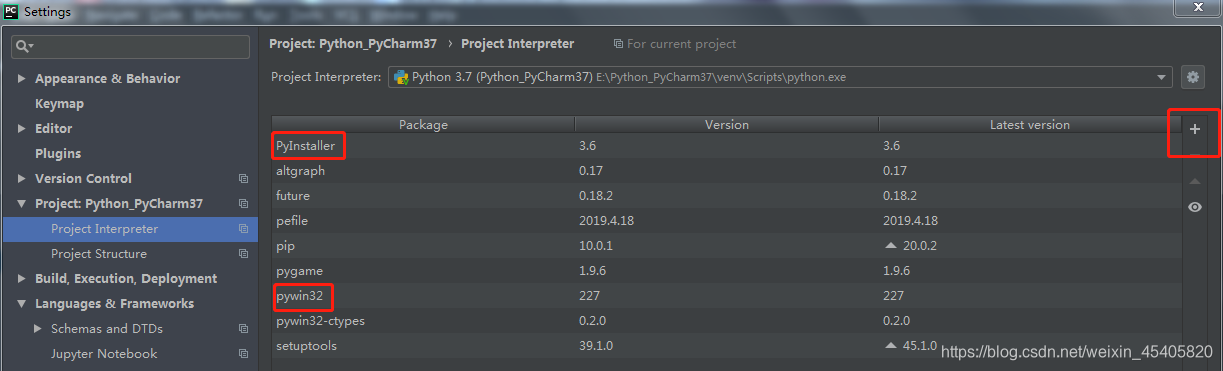
Task: Click per-project icon beside Project Structure
Action: click(243, 254)
